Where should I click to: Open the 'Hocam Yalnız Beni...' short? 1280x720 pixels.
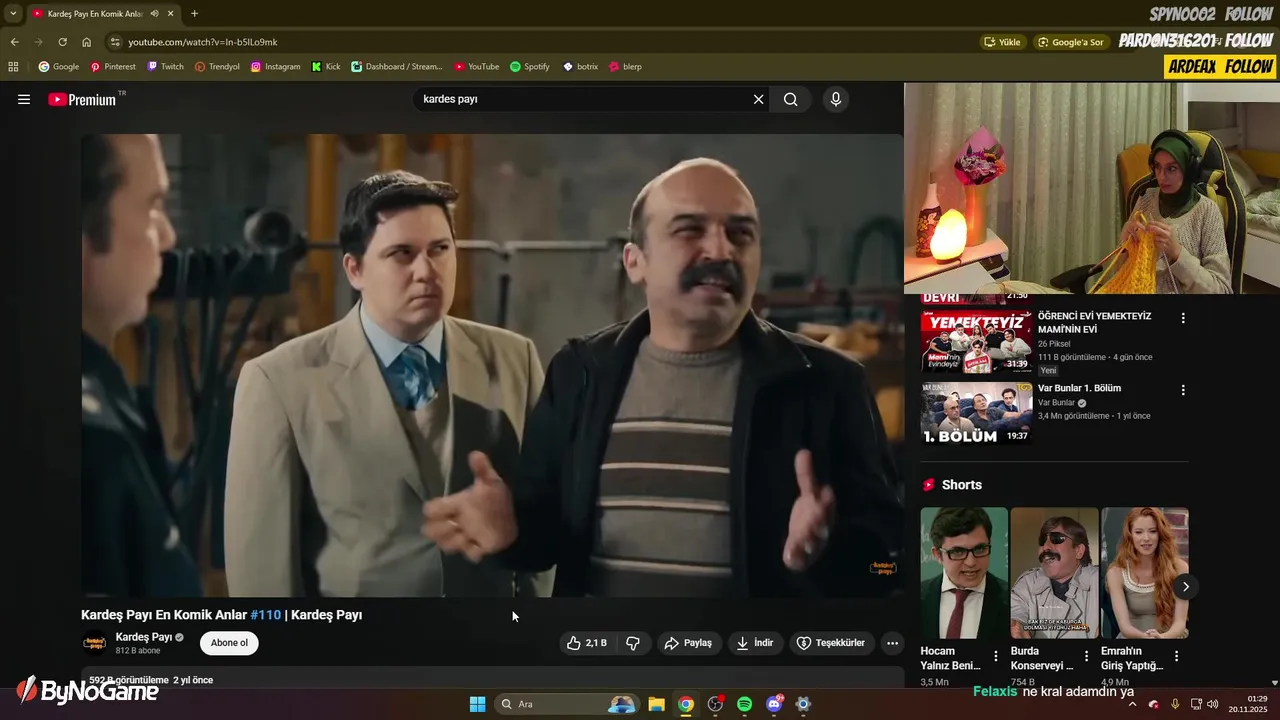pos(964,573)
